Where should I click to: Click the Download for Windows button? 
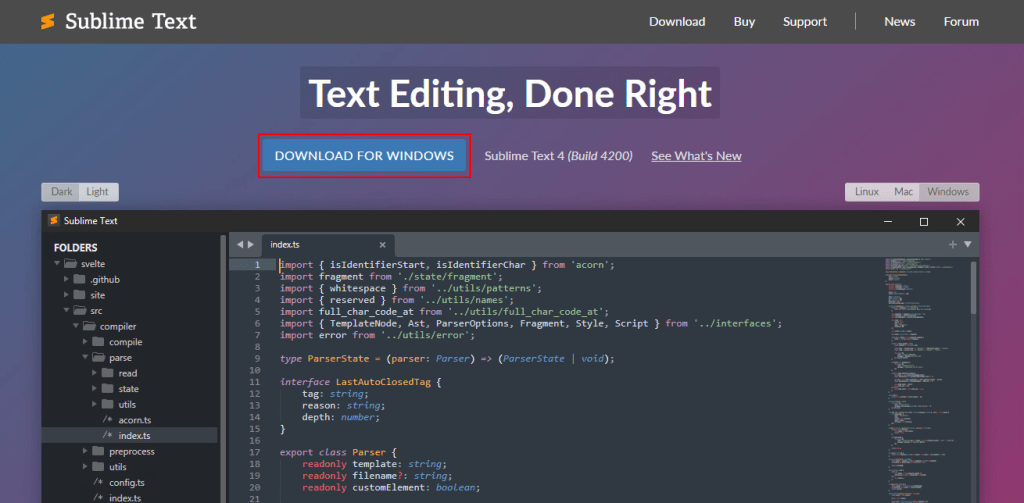(x=364, y=156)
